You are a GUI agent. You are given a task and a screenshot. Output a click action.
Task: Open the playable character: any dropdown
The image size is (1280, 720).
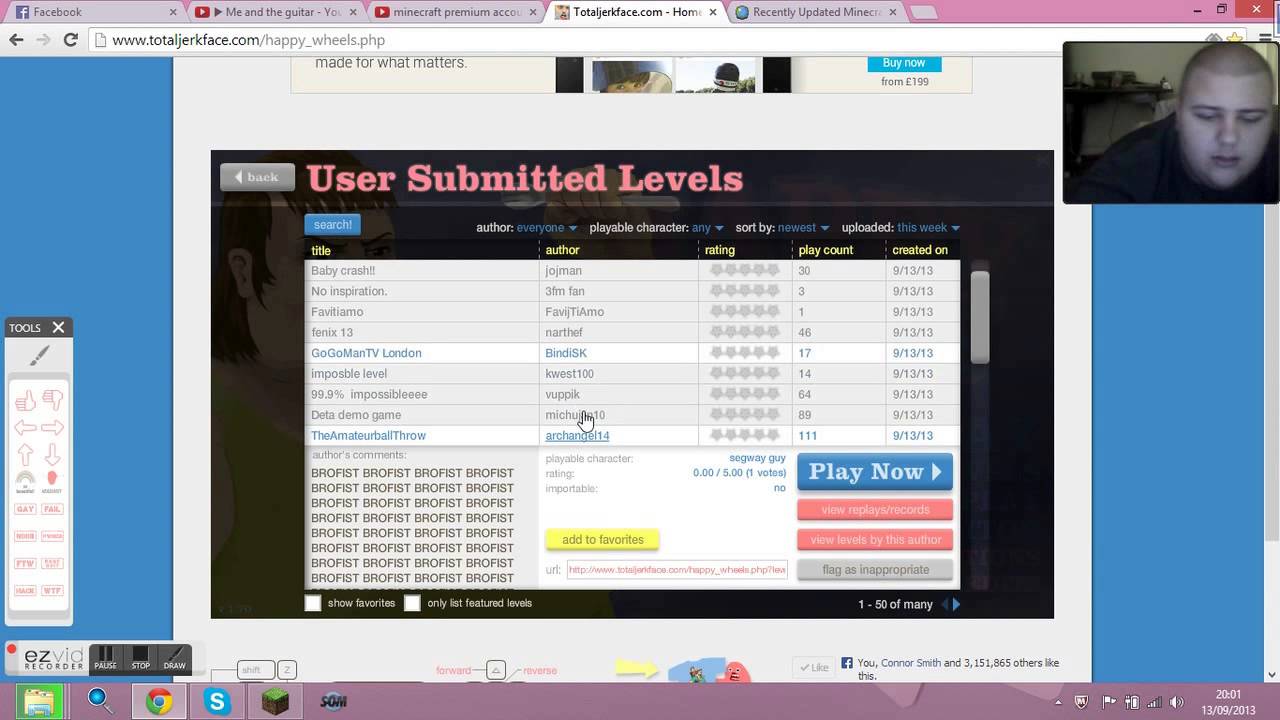[x=707, y=228]
